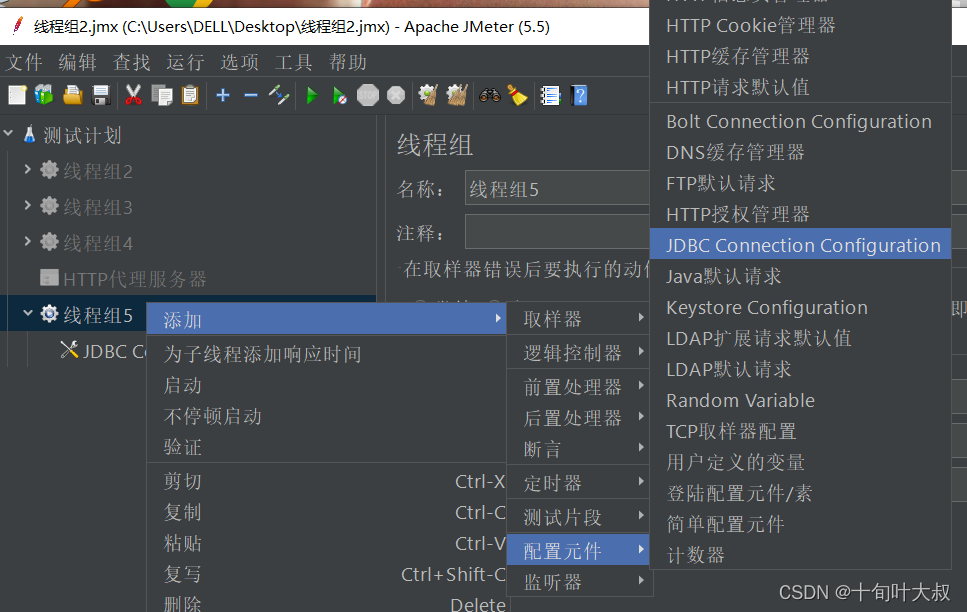The image size is (967, 612).
Task: Open the 查找 menu
Action: [x=131, y=62]
